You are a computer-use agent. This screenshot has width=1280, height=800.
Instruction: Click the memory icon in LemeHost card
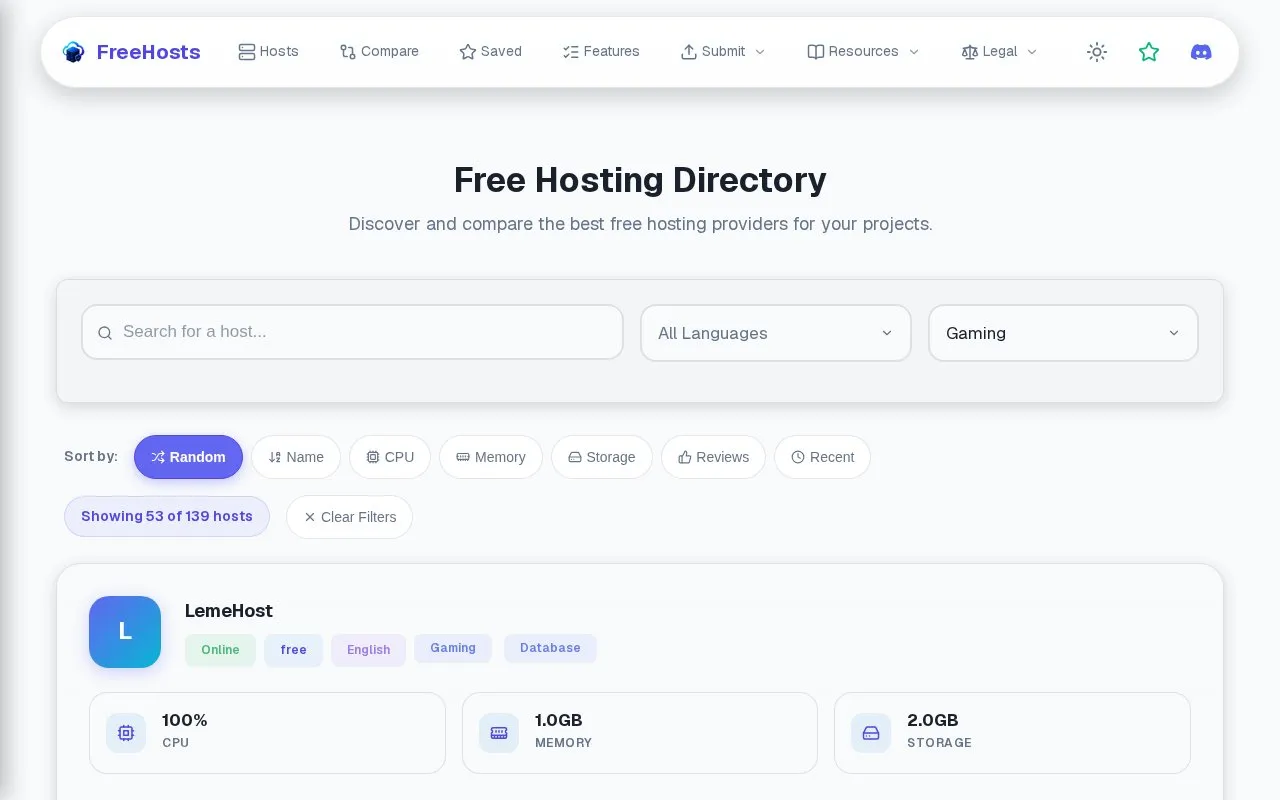click(499, 733)
